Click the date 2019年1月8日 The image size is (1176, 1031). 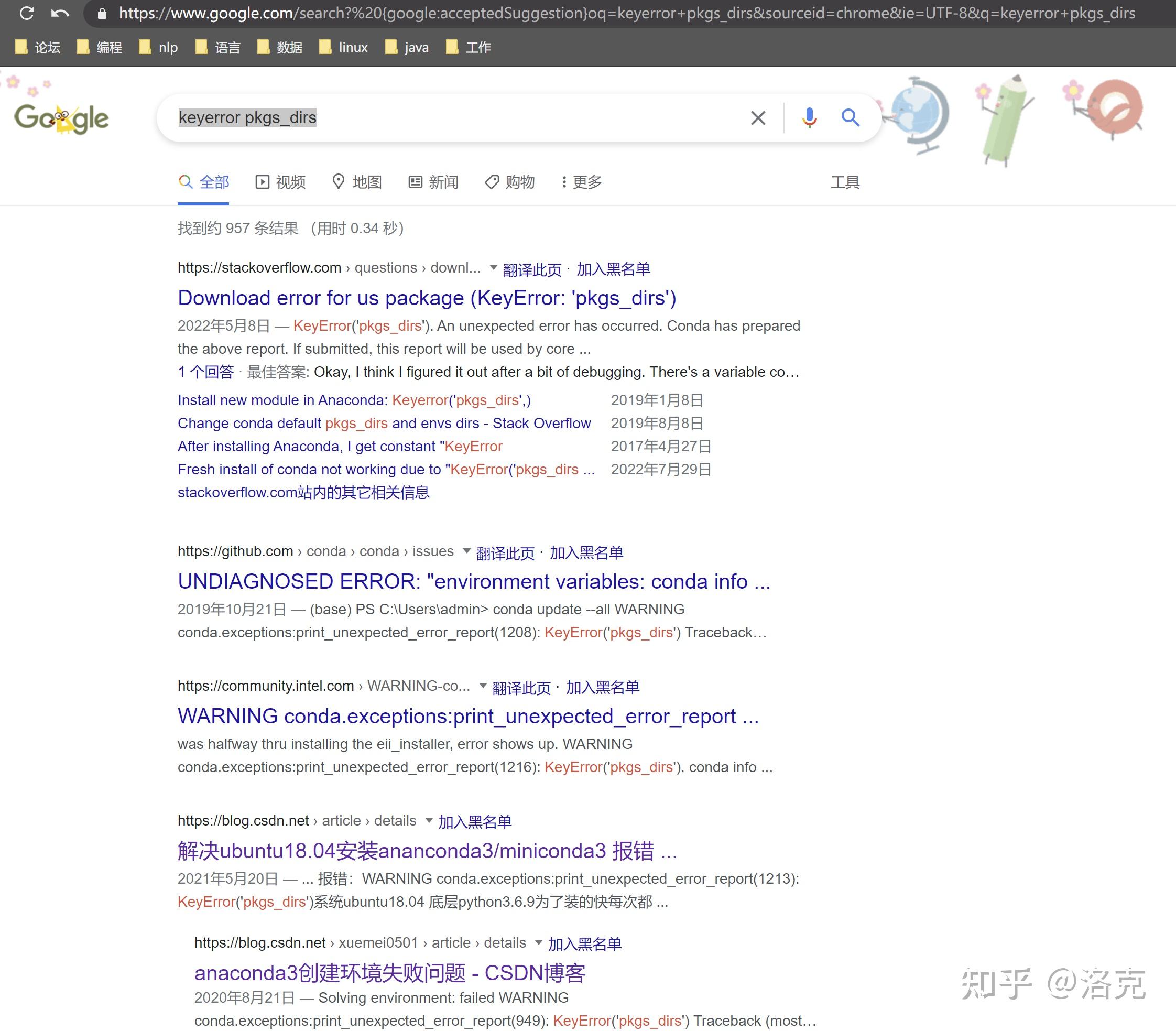point(657,400)
